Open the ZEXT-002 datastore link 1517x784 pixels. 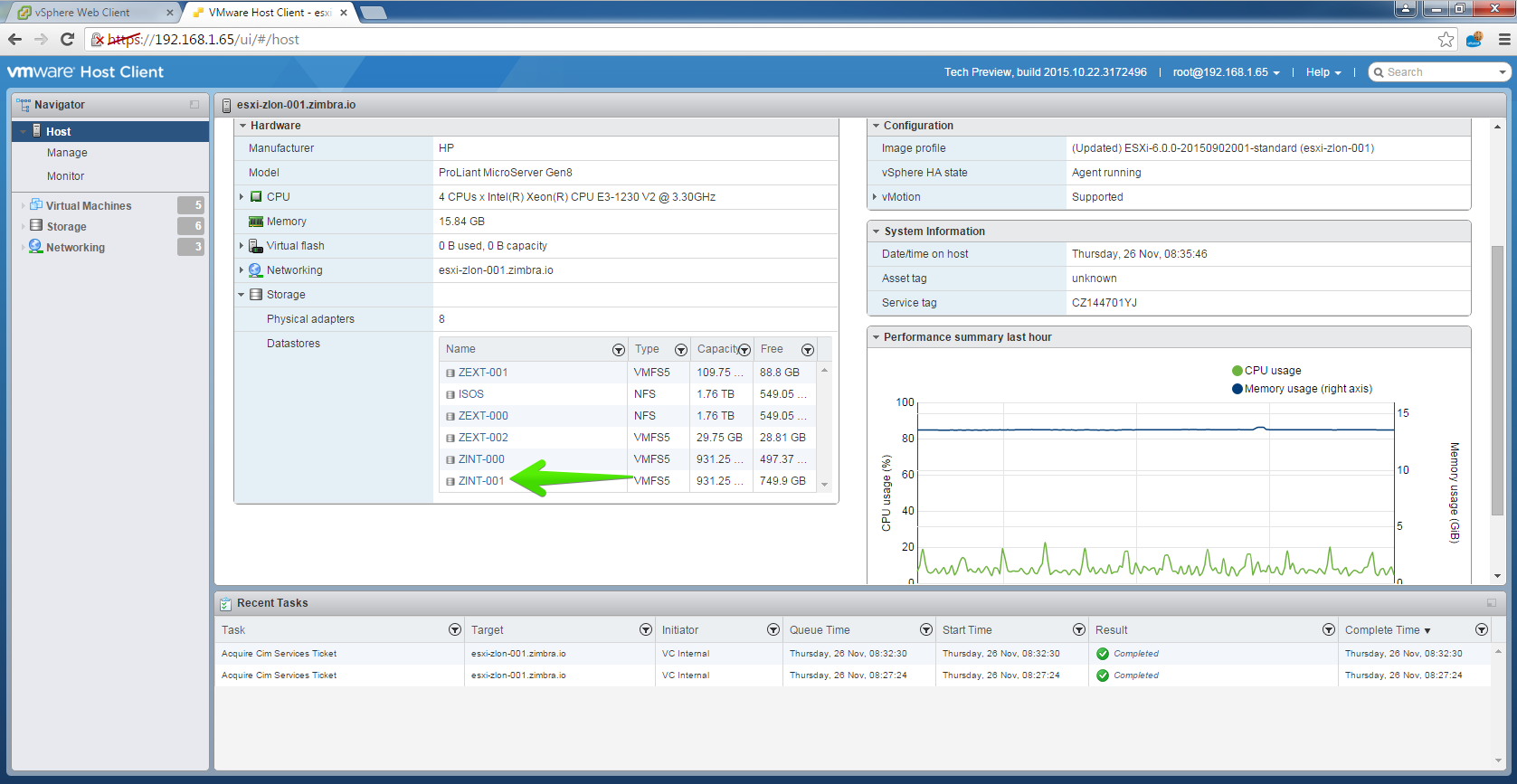483,438
